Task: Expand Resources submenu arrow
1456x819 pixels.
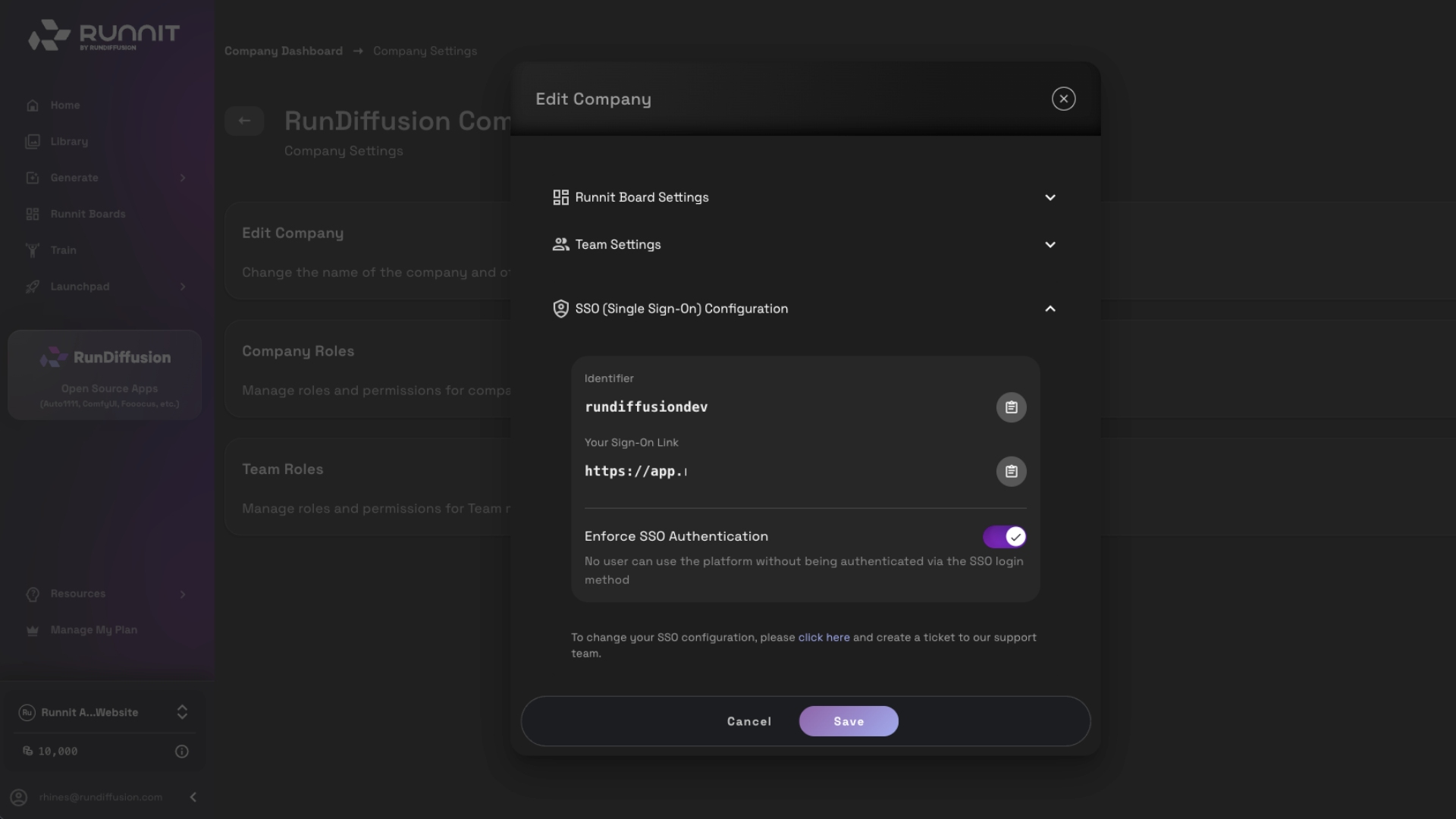Action: (183, 595)
